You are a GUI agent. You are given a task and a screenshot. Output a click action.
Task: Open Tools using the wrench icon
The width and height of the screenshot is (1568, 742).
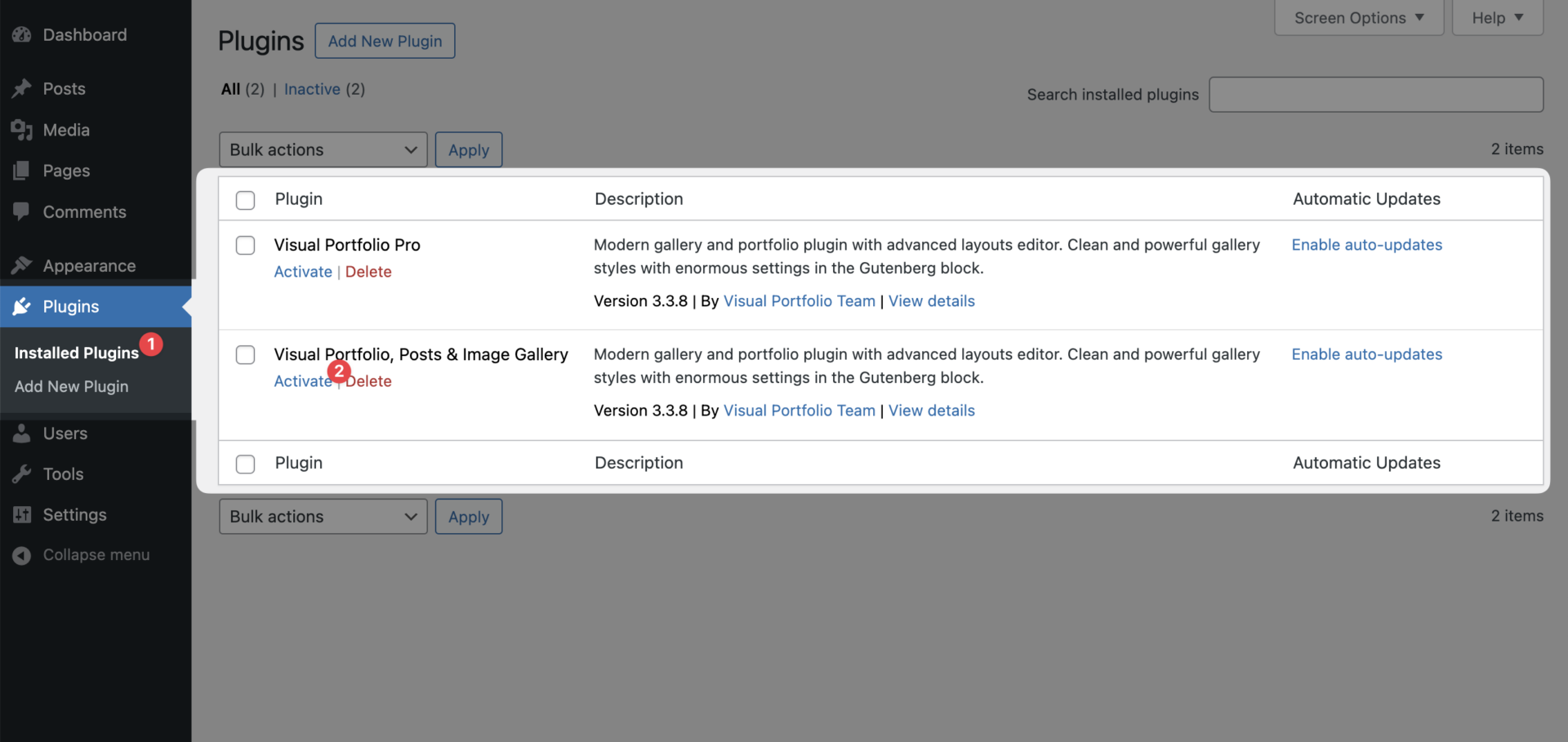pos(22,473)
